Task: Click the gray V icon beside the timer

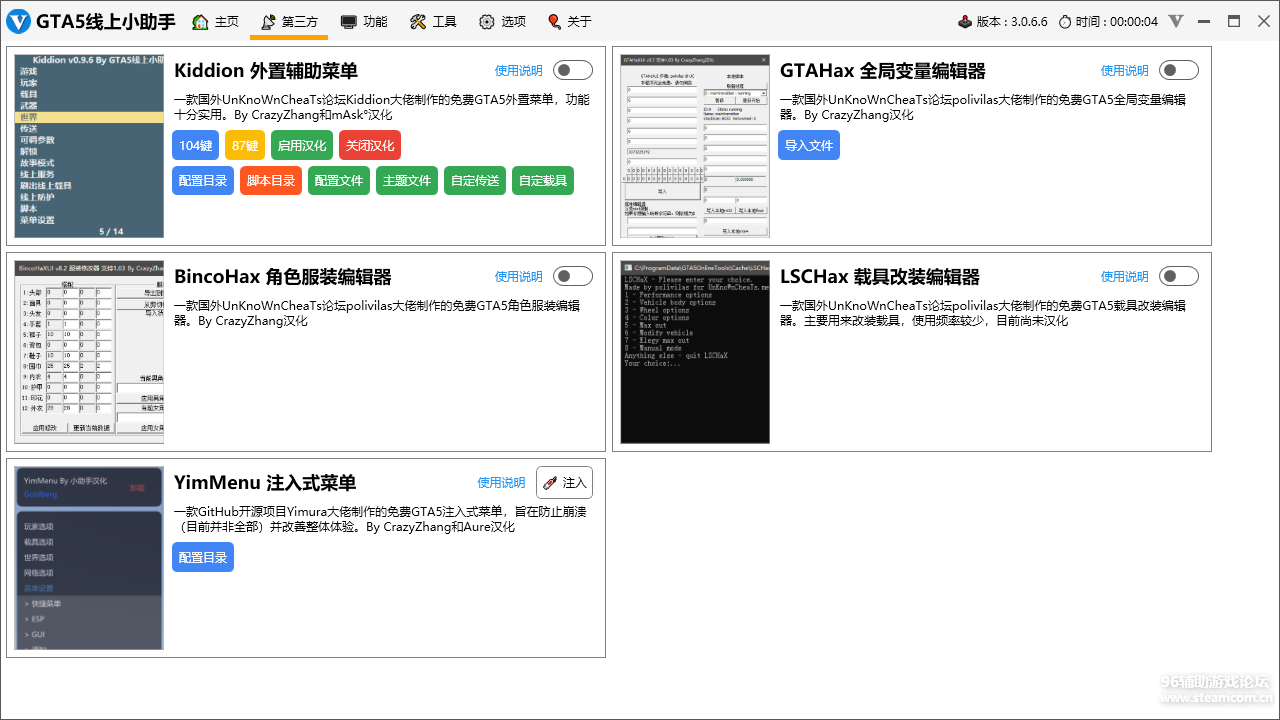Action: pyautogui.click(x=1176, y=21)
